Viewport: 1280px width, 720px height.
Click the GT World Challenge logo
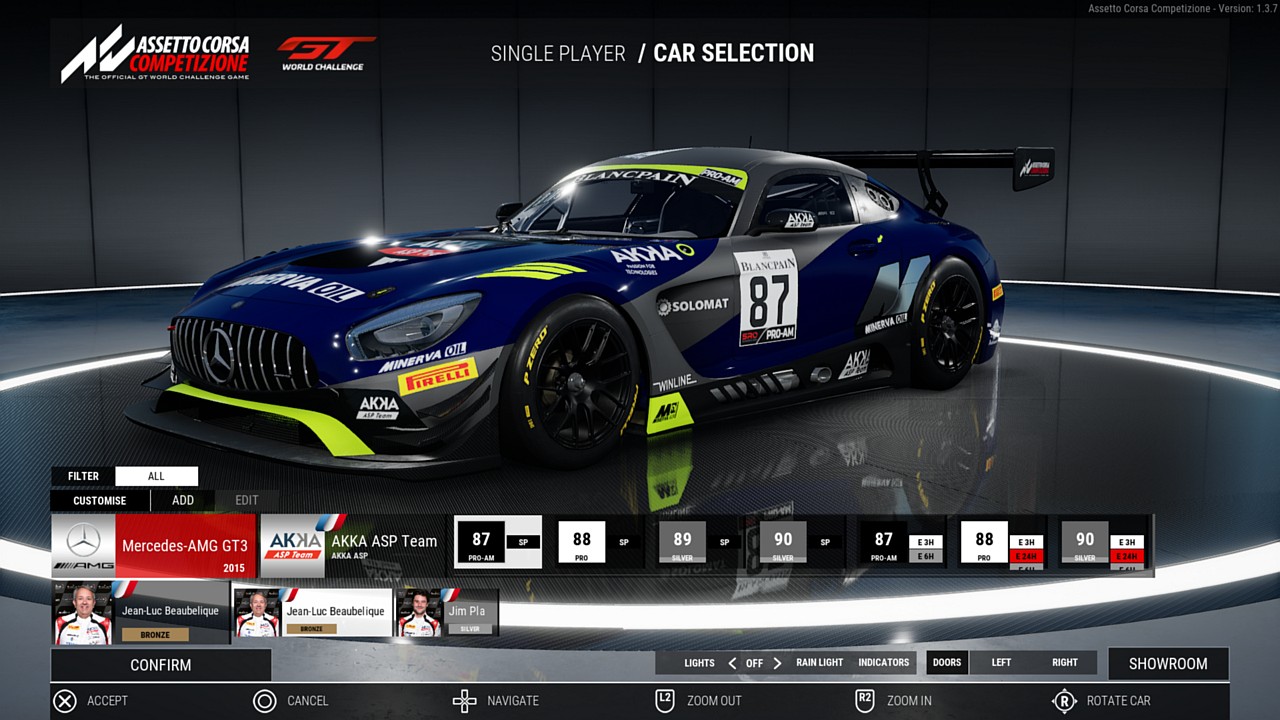click(323, 53)
